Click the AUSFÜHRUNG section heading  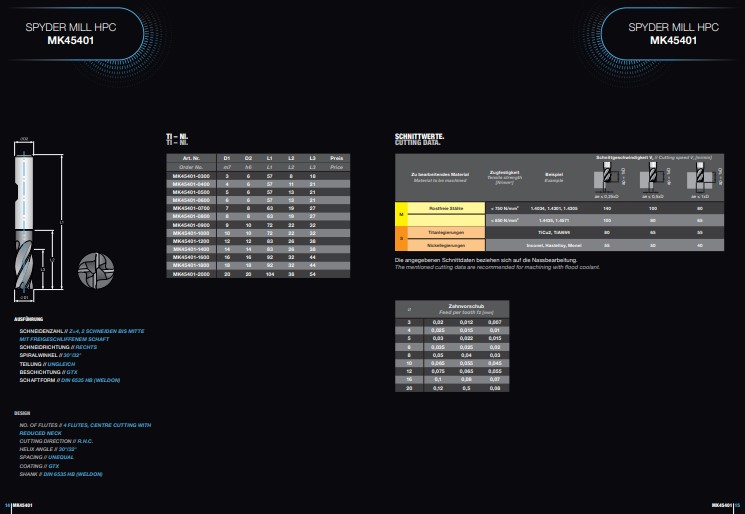point(29,319)
